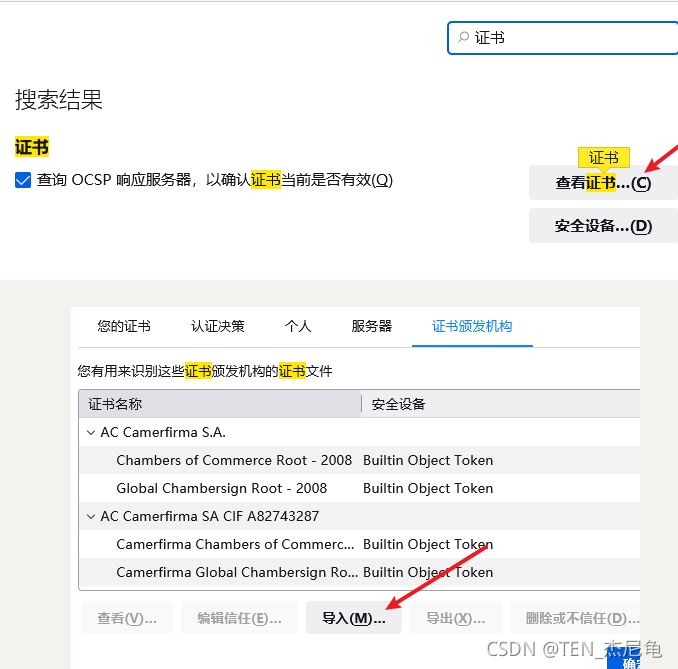678x669 pixels.
Task: Open 查看证书 dialog button
Action: (x=602, y=183)
